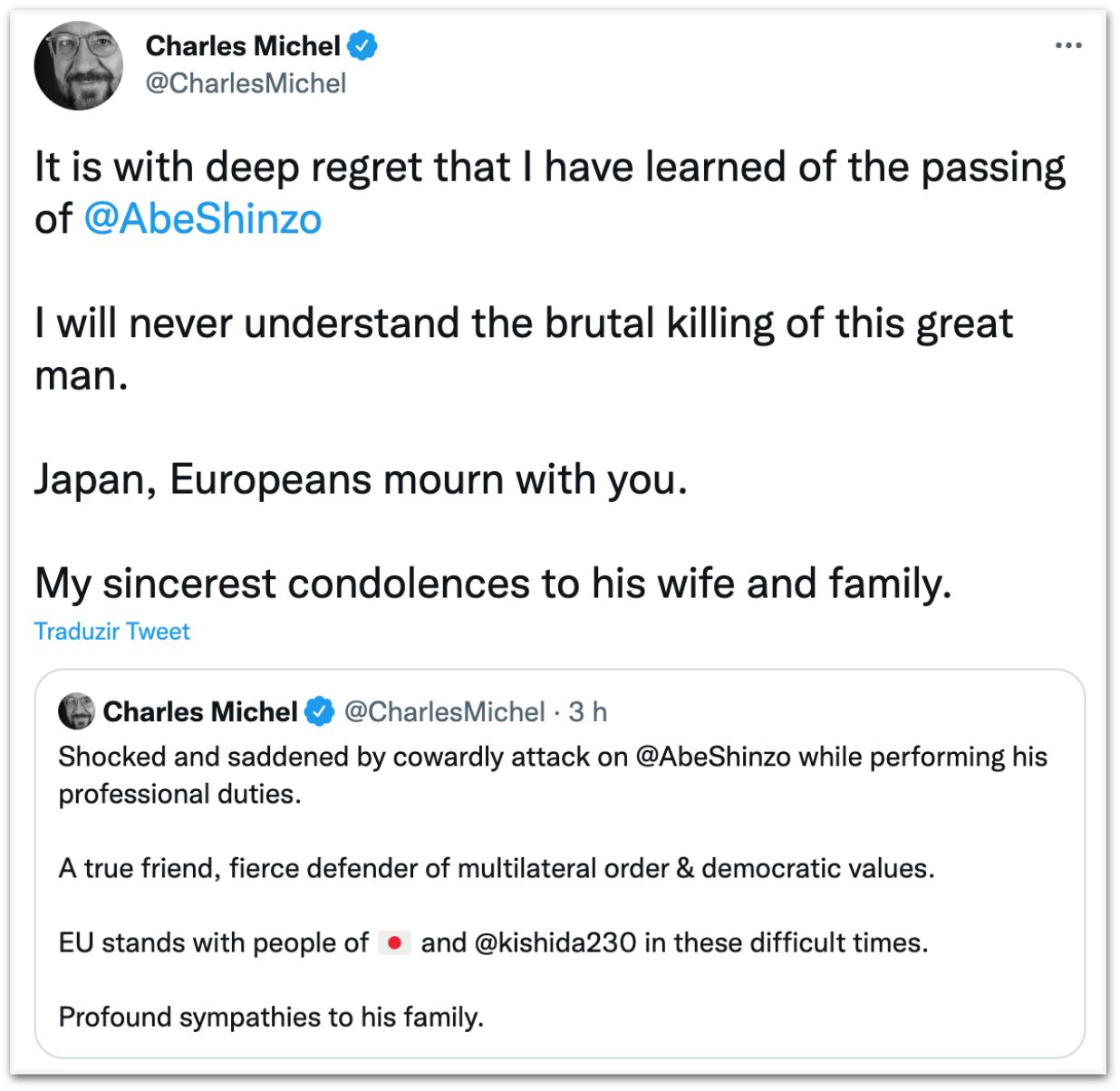Open the tweet's more options menu
Image resolution: width=1120 pixels, height=1091 pixels.
[1068, 45]
